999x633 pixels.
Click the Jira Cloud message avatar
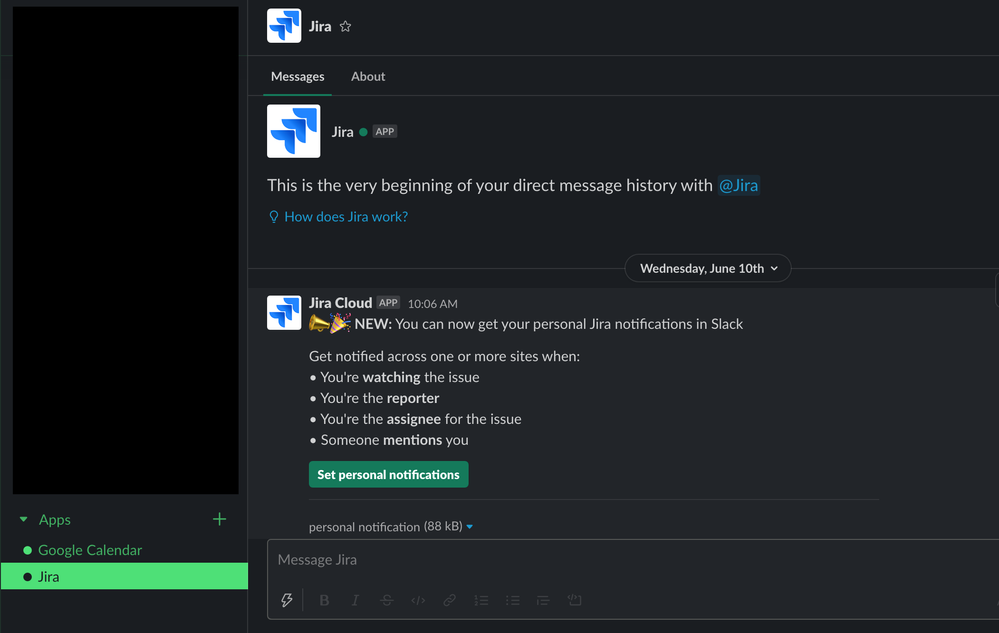(284, 313)
